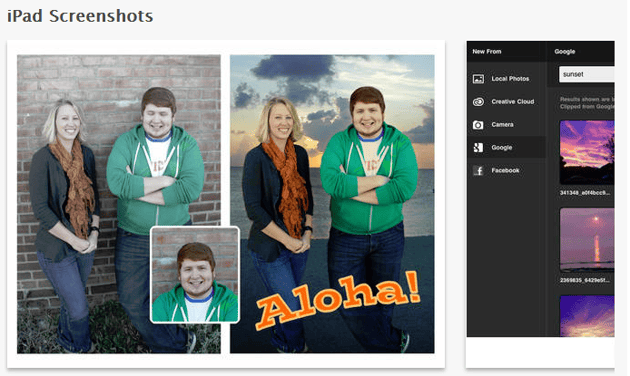Select the Google label in sidebar

[x=502, y=147]
